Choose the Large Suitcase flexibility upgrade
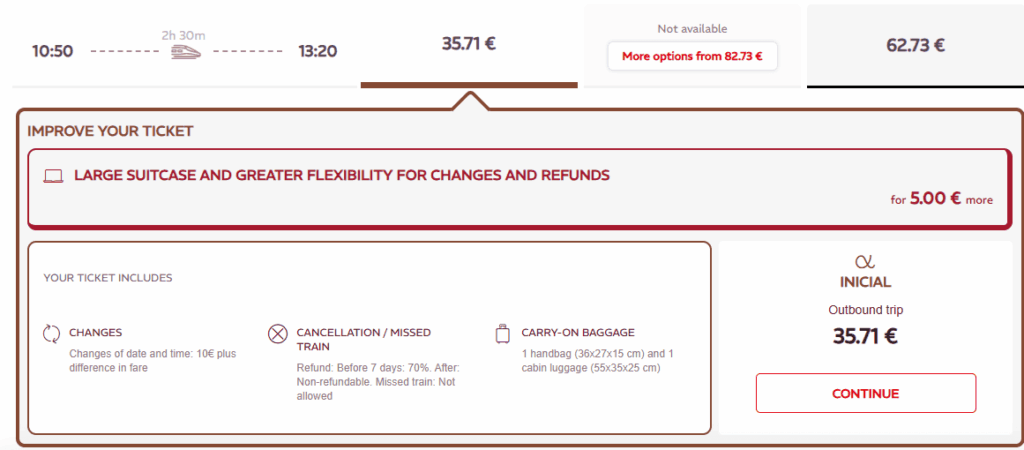 point(341,176)
